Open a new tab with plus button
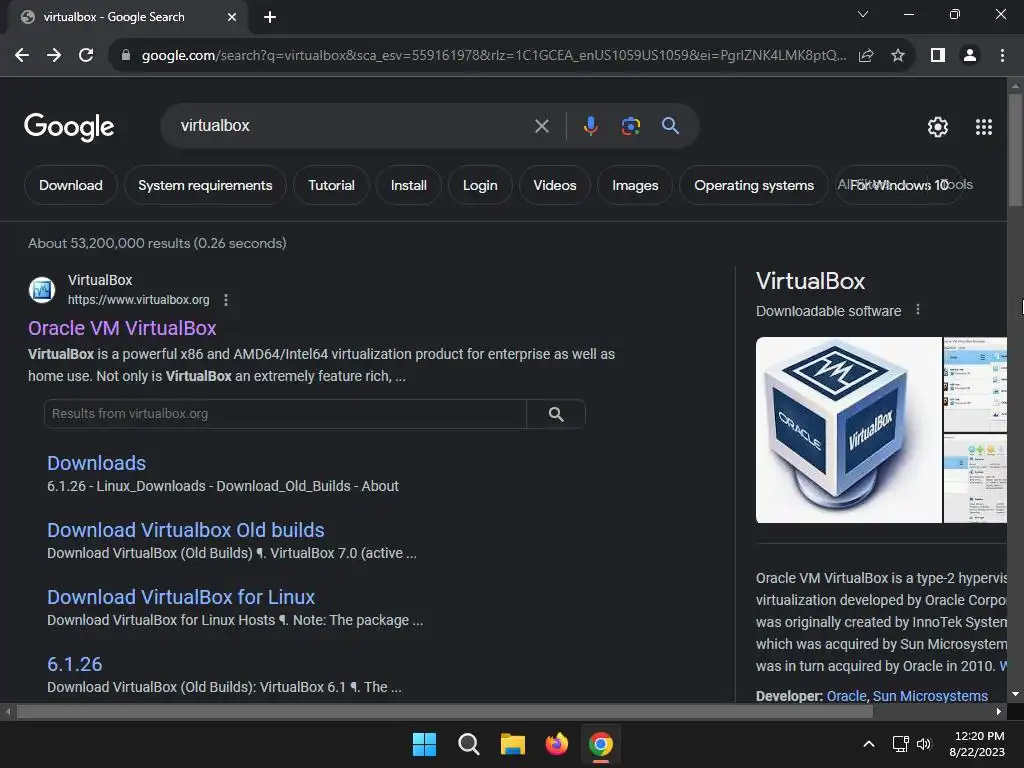 (x=270, y=17)
